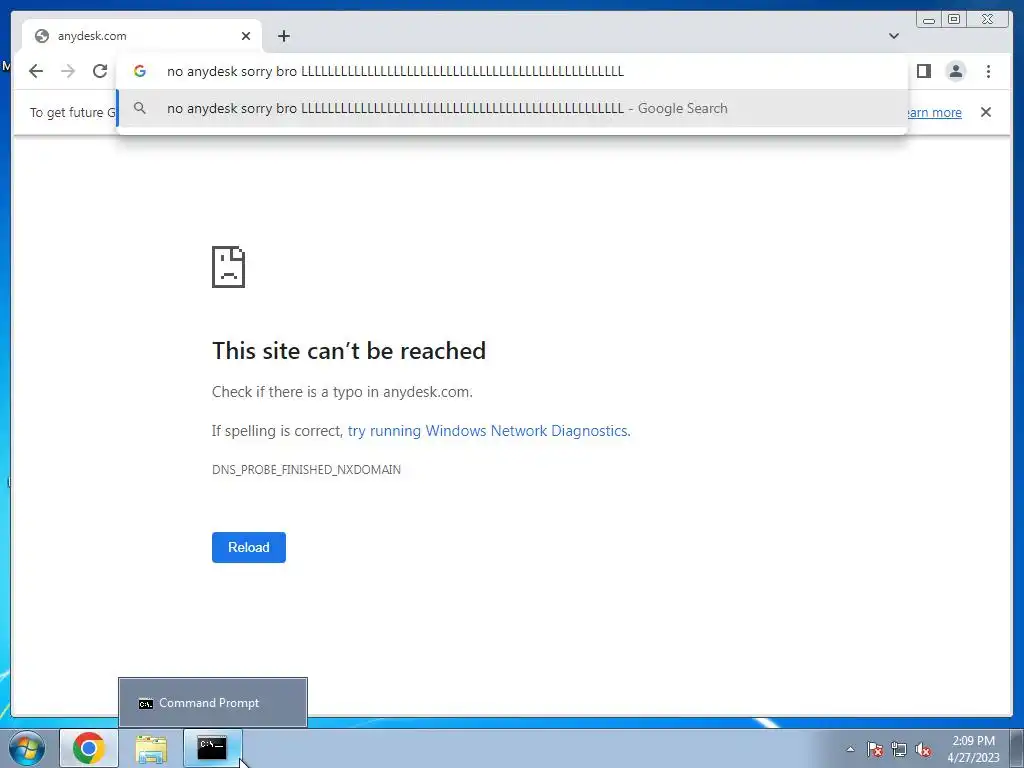The image size is (1024, 768).
Task: Click the search magnifier suggestion icon
Action: (140, 108)
